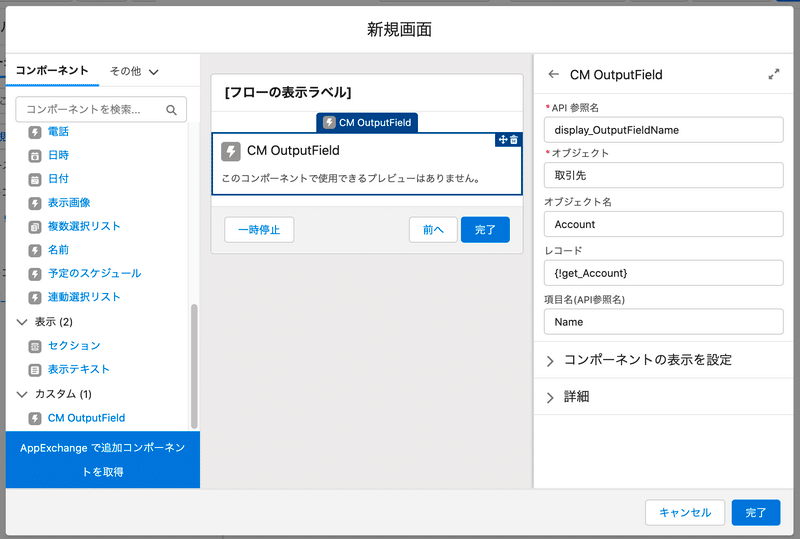The width and height of the screenshot is (800, 539).
Task: Open the その他 dropdown tab
Action: tap(134, 71)
